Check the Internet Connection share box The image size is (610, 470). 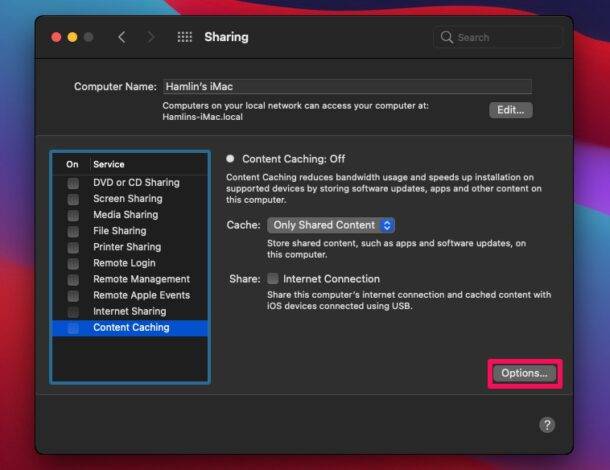click(x=273, y=279)
